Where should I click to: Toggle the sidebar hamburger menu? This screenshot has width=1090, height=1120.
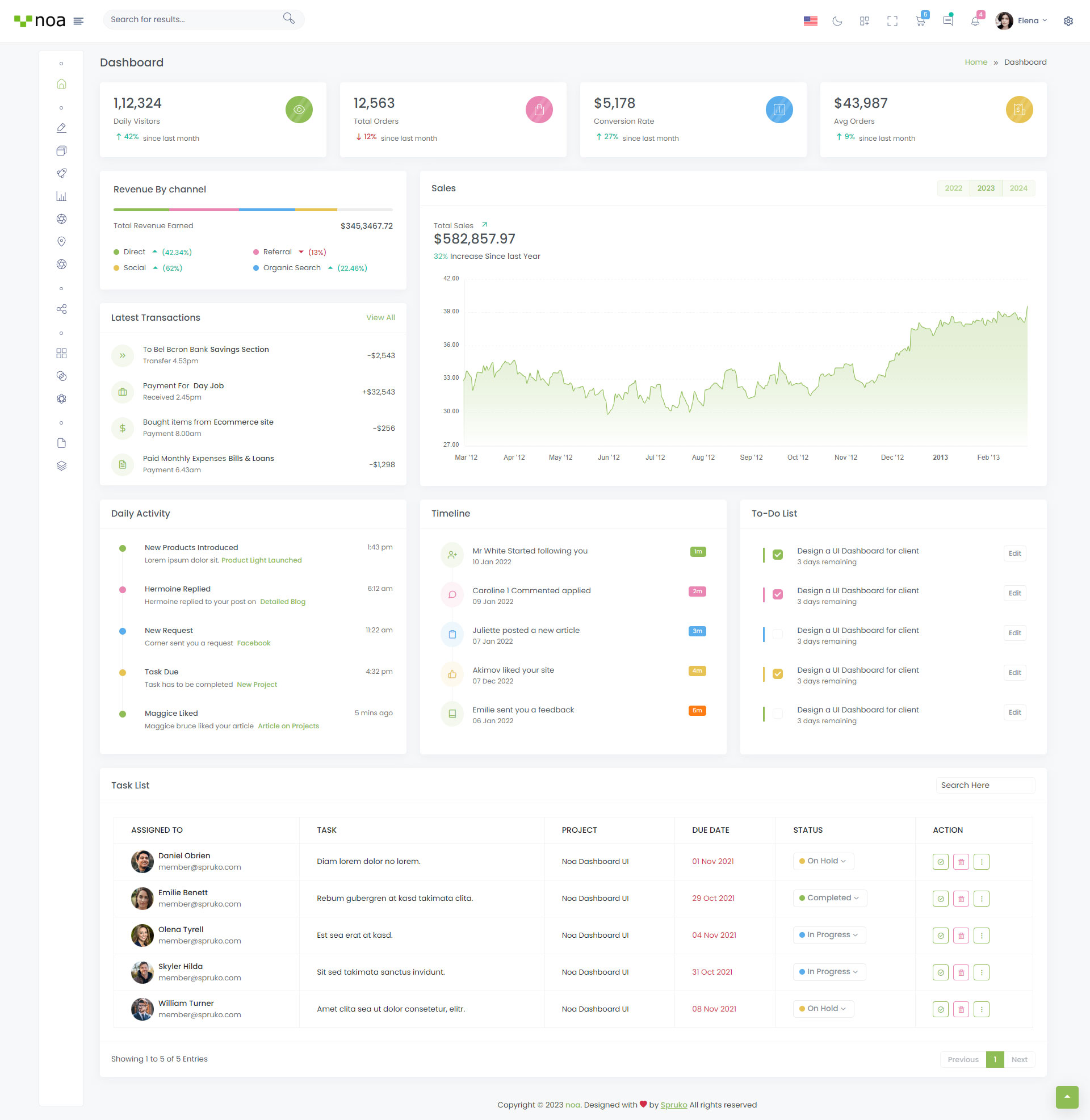click(x=78, y=21)
